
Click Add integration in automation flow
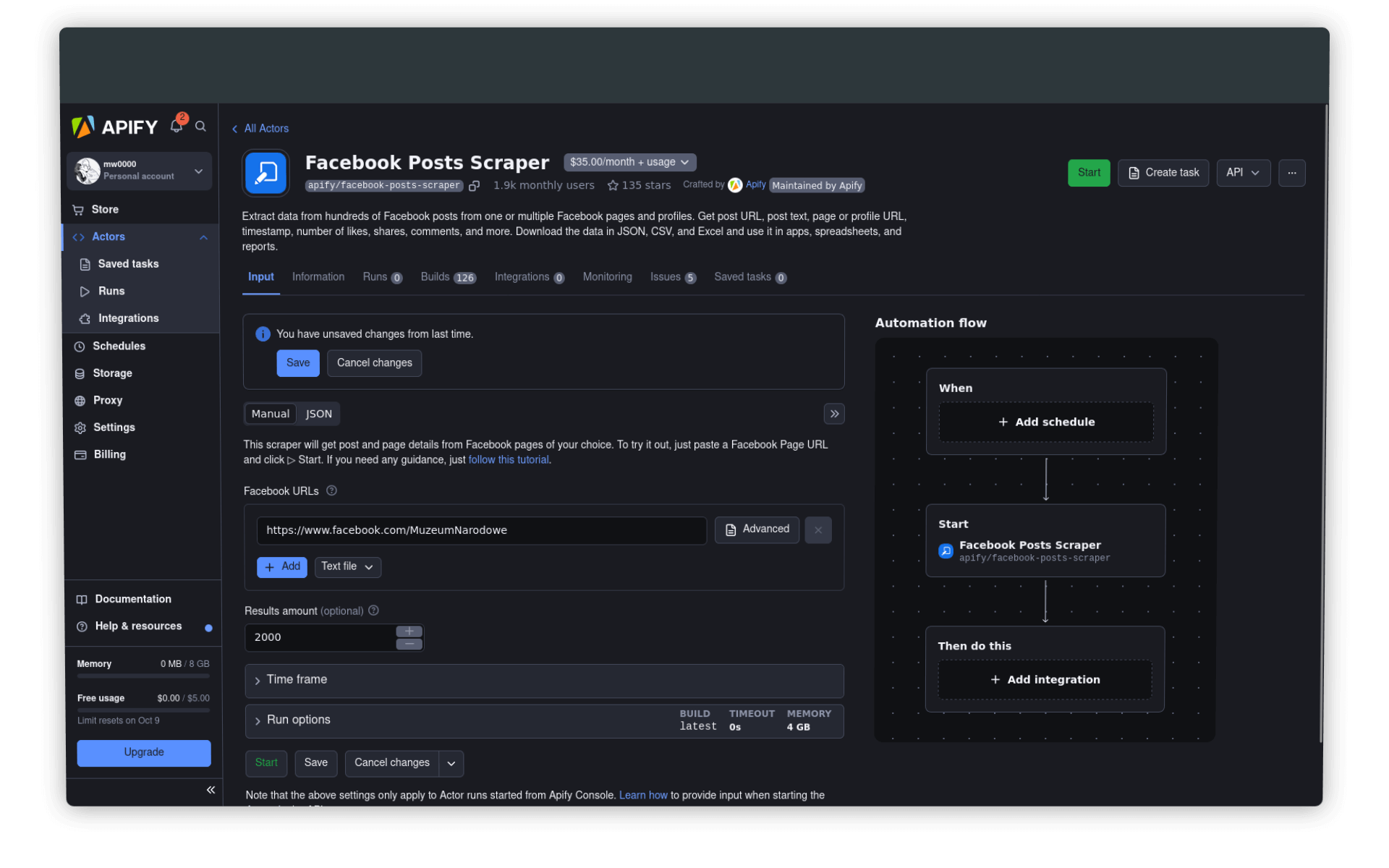point(1045,680)
